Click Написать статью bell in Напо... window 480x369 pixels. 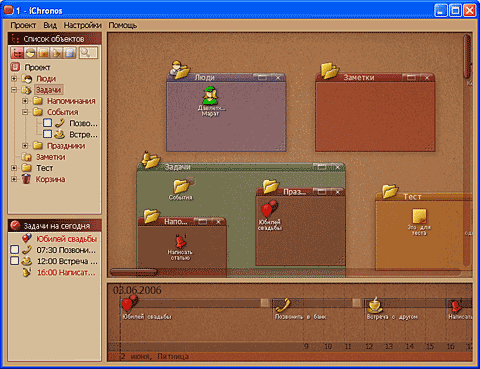180,241
